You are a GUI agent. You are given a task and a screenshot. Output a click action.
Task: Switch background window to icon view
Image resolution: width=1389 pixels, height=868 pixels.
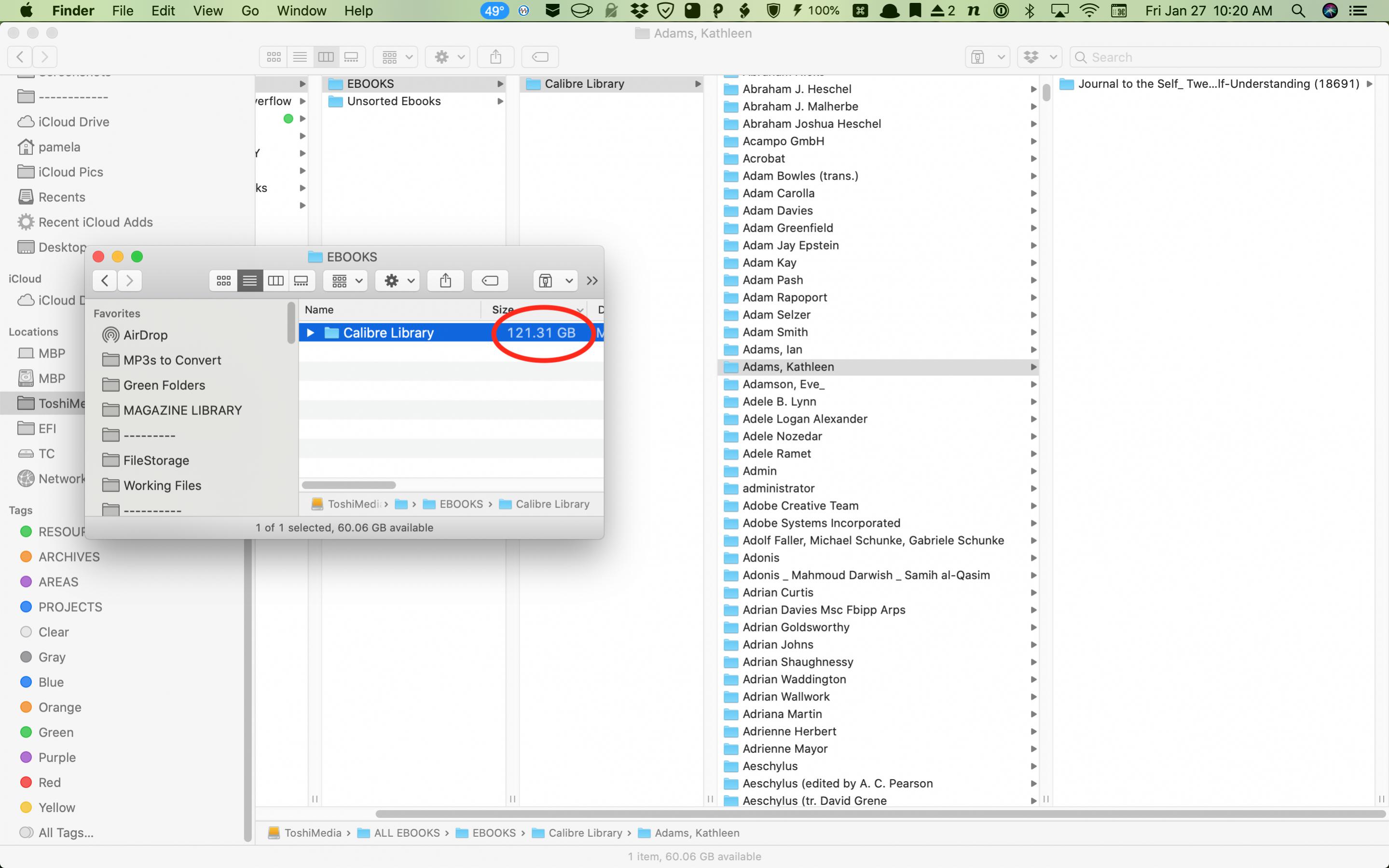[274, 57]
